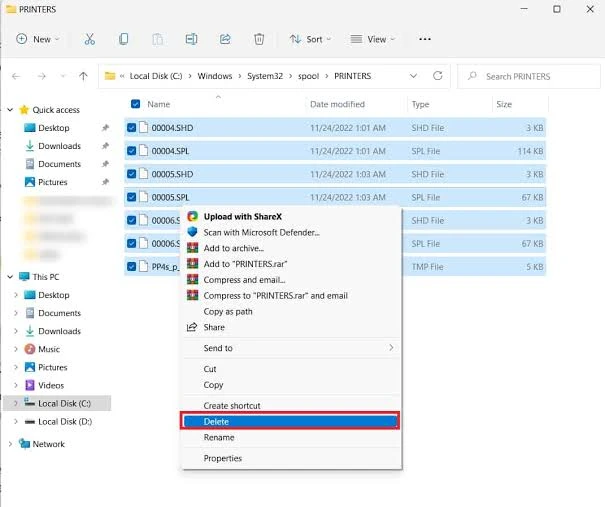Expand the Documents node under This PC
This screenshot has height=507, width=605.
(16, 313)
